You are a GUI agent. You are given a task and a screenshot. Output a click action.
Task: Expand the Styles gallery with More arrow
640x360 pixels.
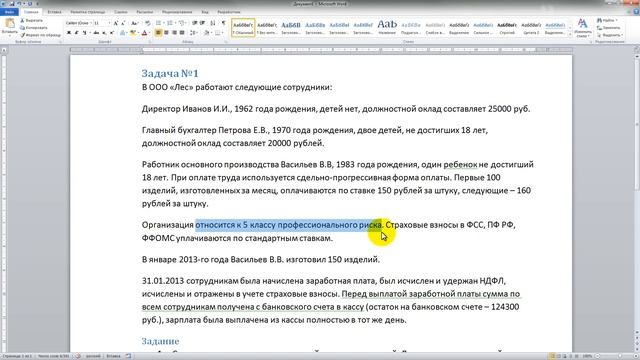[x=570, y=35]
